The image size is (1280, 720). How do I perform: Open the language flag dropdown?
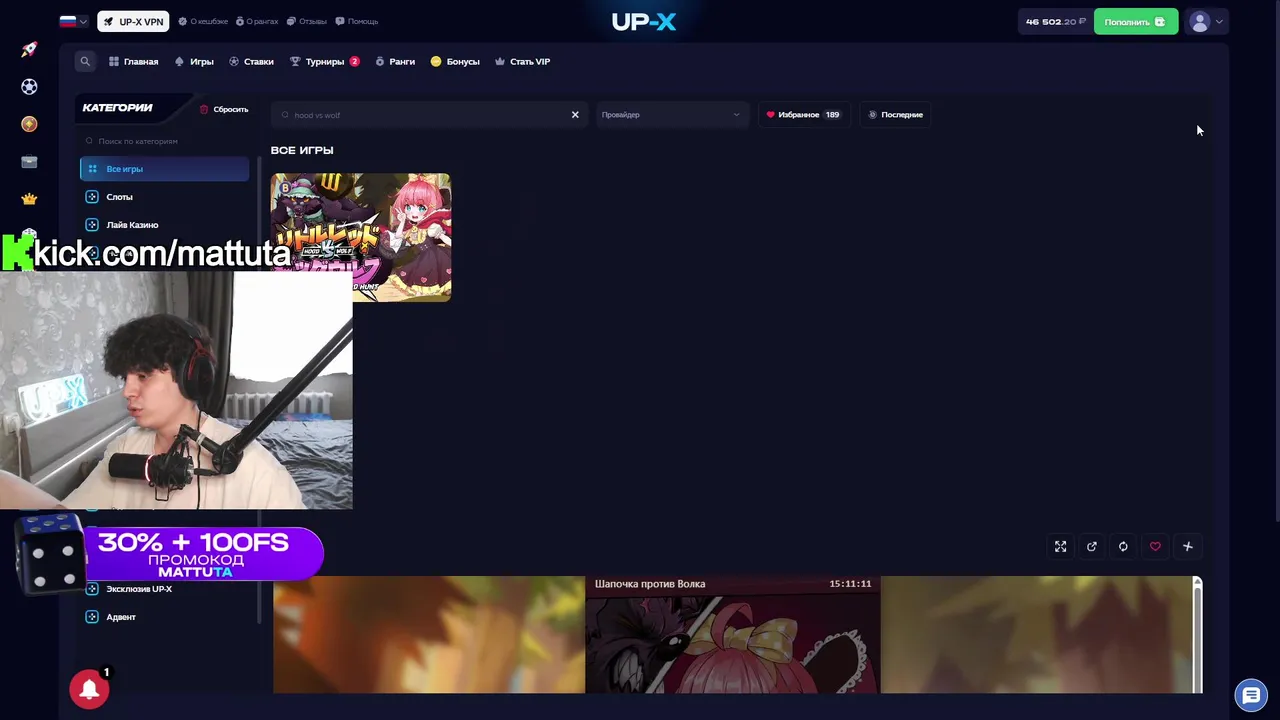click(x=73, y=21)
